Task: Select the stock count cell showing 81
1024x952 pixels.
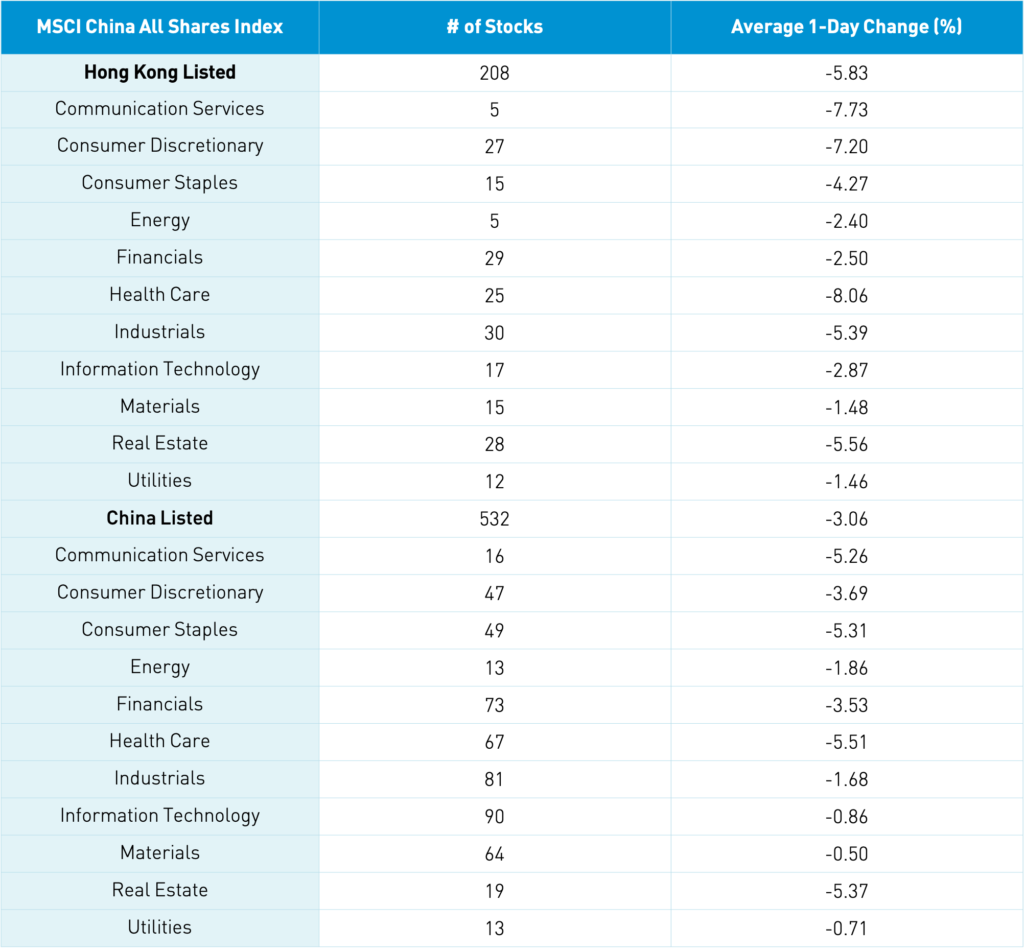Action: coord(495,779)
